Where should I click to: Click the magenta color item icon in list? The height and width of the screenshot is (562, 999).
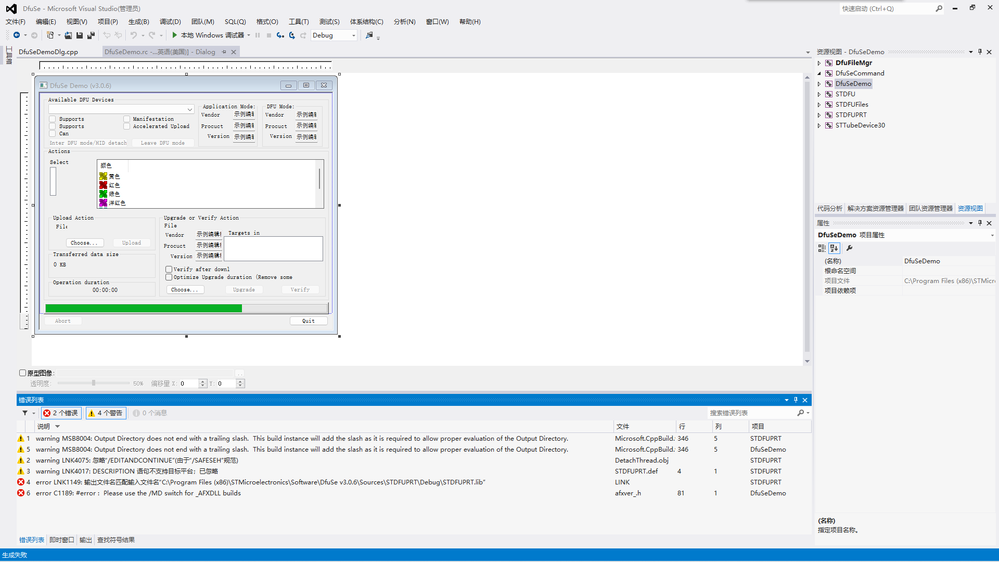click(x=103, y=203)
